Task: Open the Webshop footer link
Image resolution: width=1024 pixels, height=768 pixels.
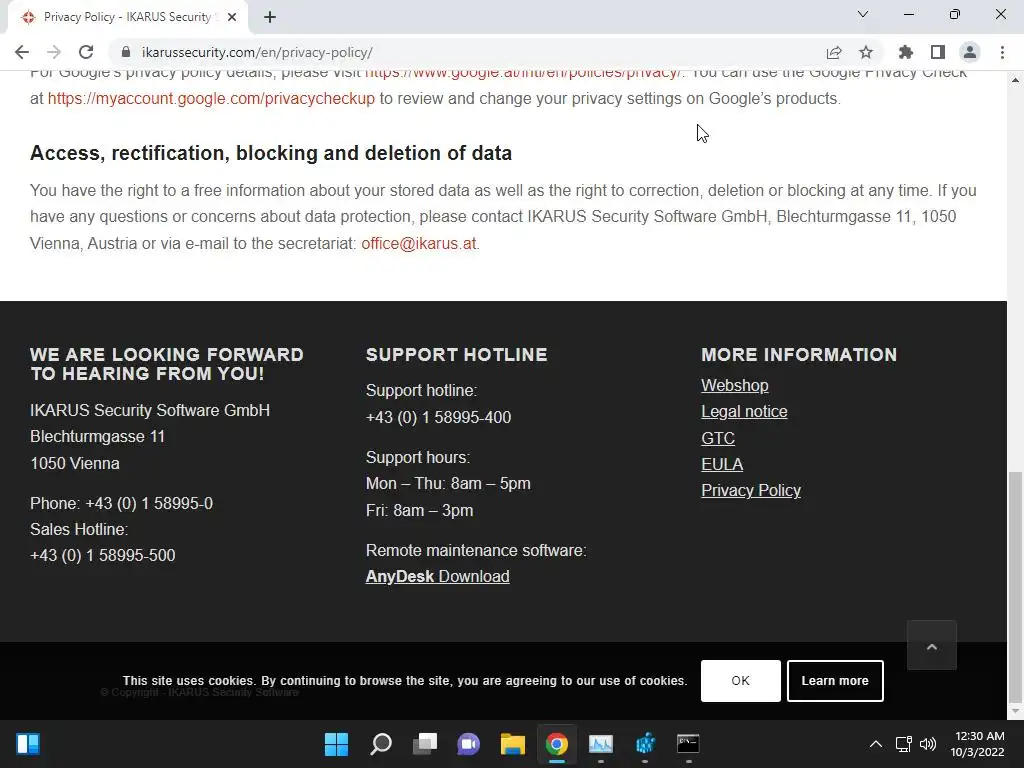Action: click(x=735, y=385)
